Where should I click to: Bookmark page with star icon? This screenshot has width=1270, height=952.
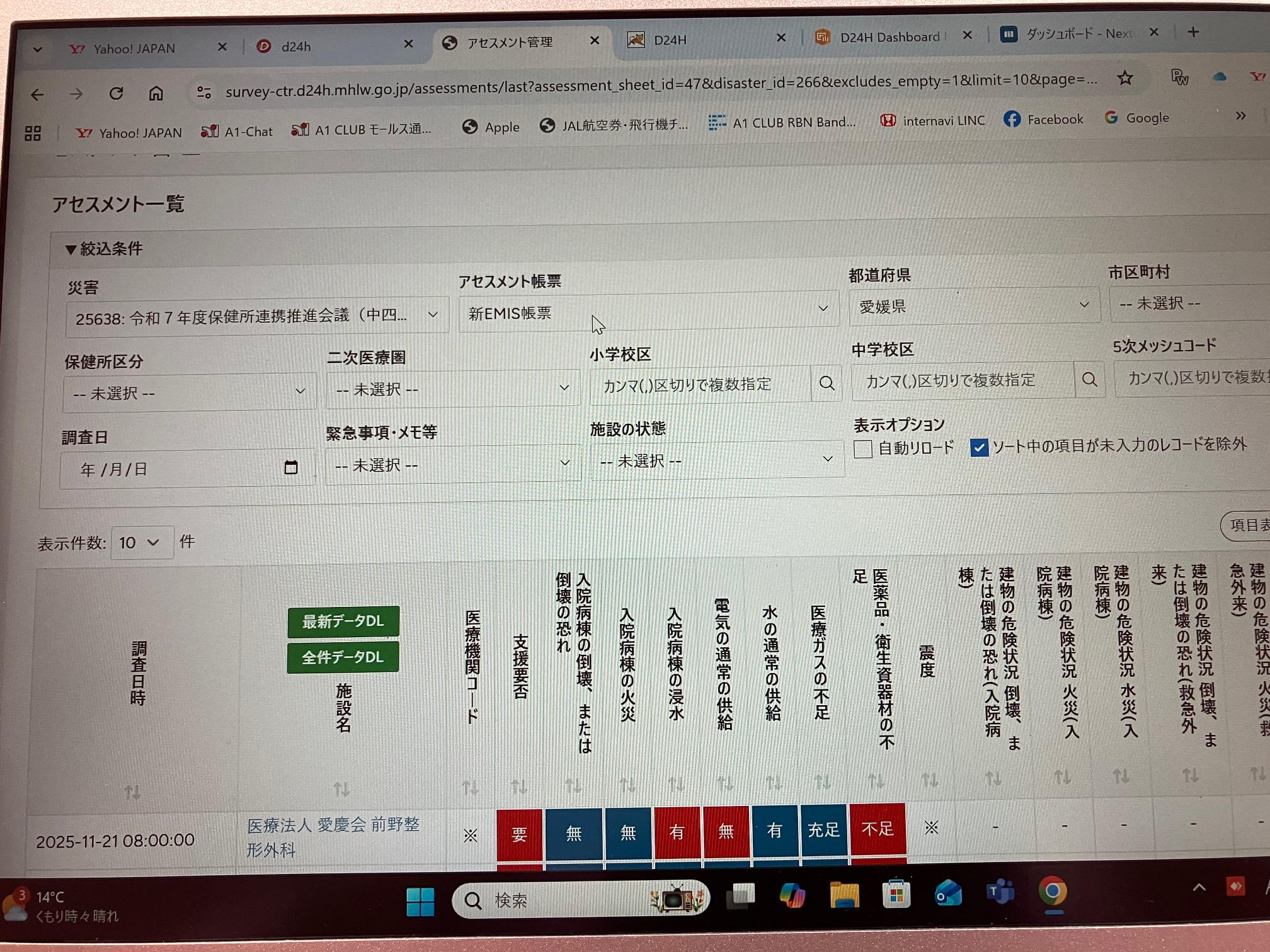1124,78
